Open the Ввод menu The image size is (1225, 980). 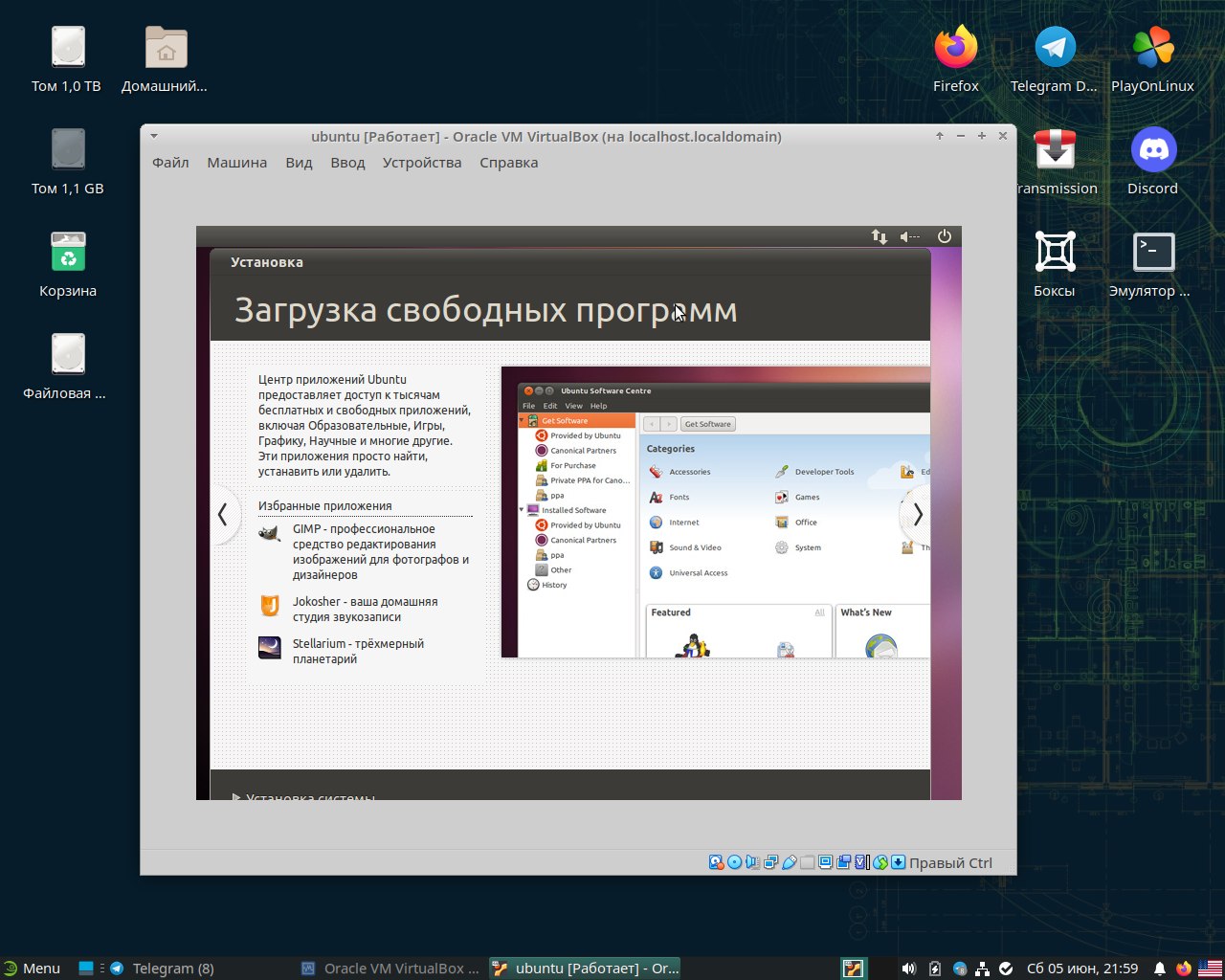click(x=347, y=163)
